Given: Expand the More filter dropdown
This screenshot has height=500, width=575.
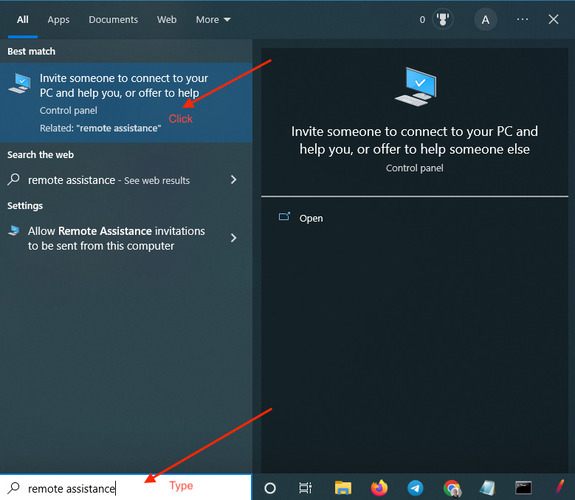Looking at the screenshot, I should [x=213, y=20].
